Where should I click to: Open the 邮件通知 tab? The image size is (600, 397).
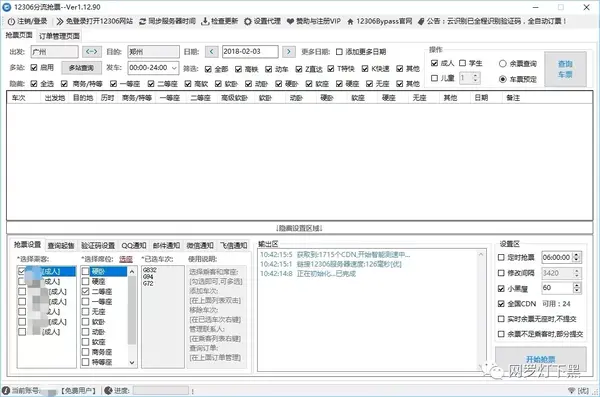[166, 245]
